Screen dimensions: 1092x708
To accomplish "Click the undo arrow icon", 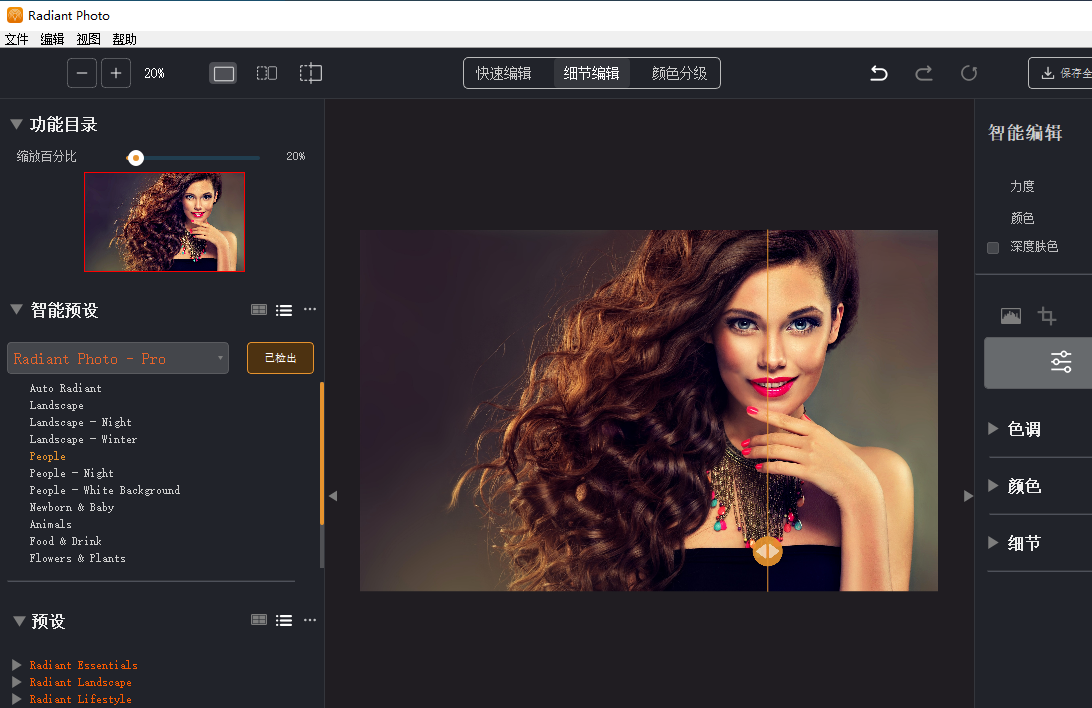I will point(879,73).
